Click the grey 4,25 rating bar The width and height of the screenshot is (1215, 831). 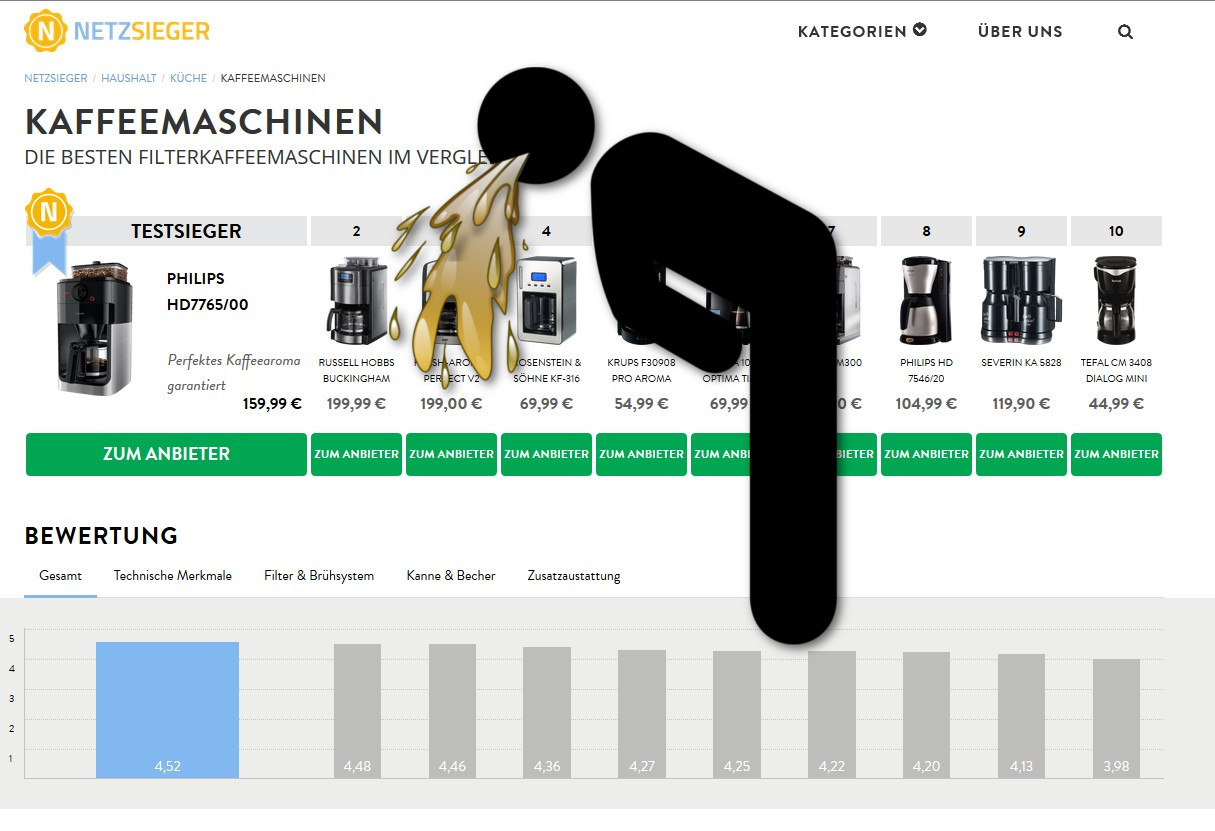point(737,715)
